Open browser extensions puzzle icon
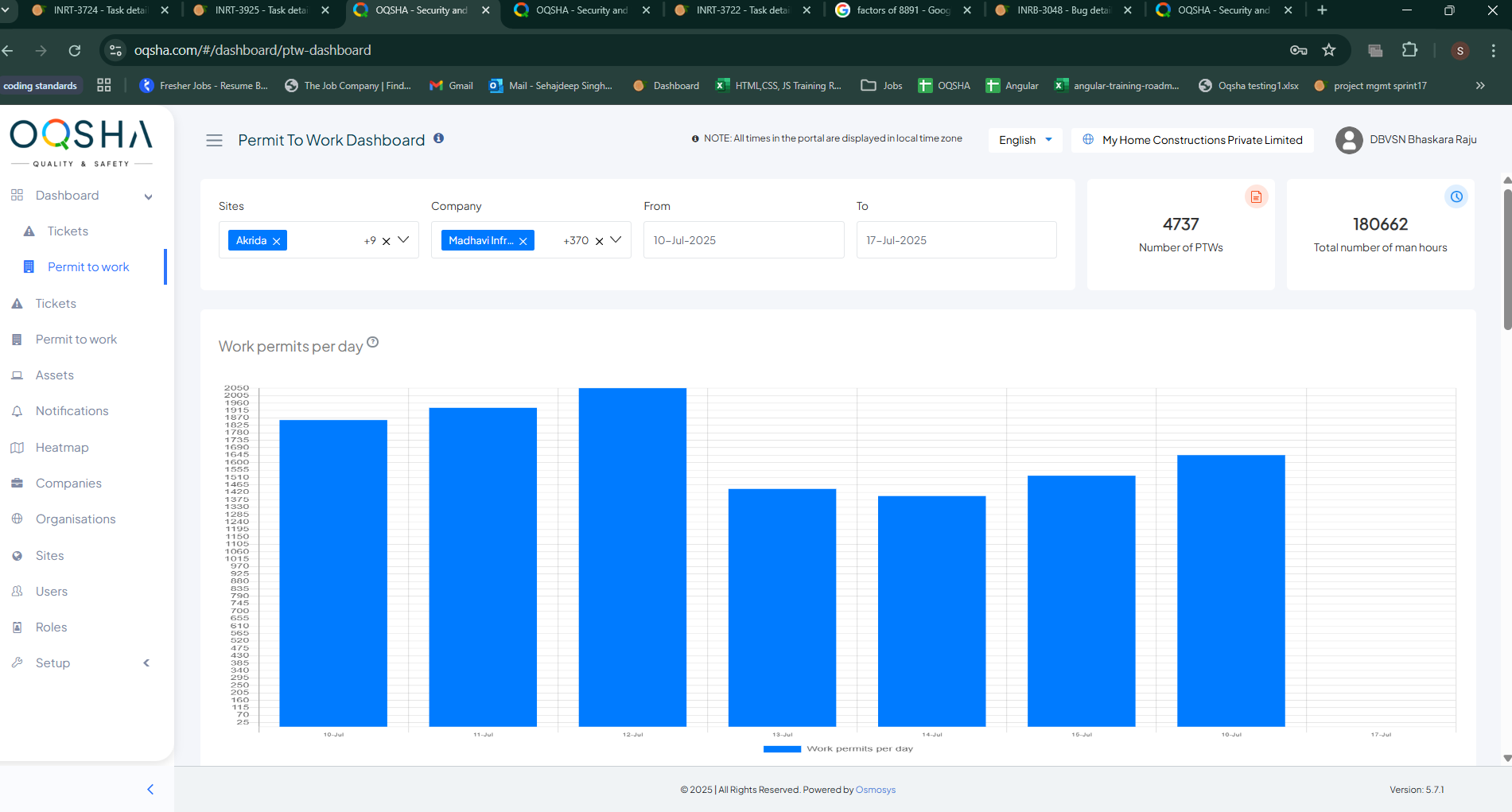Image resolution: width=1512 pixels, height=812 pixels. coord(1409,50)
